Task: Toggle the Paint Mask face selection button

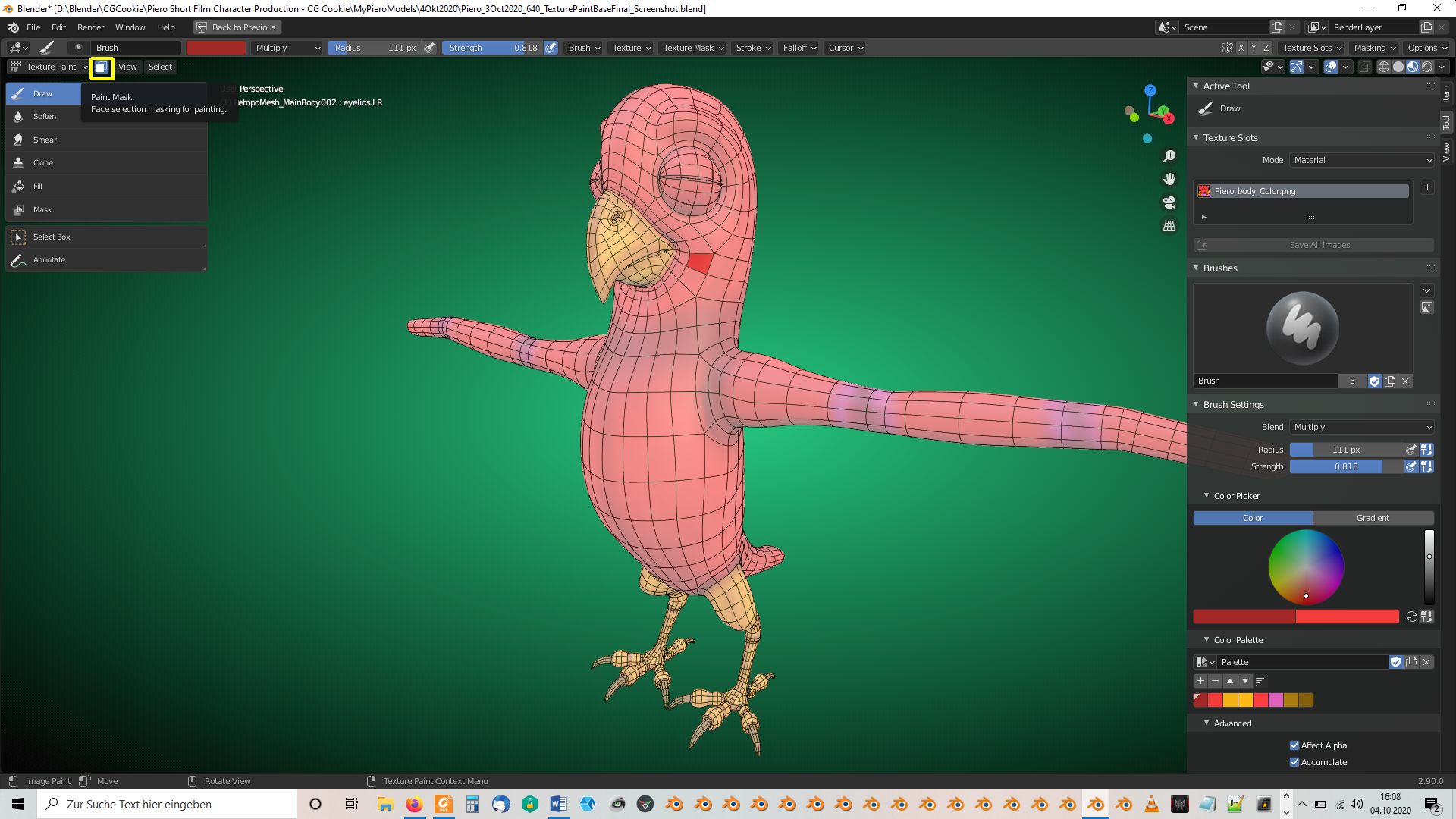Action: [x=101, y=67]
